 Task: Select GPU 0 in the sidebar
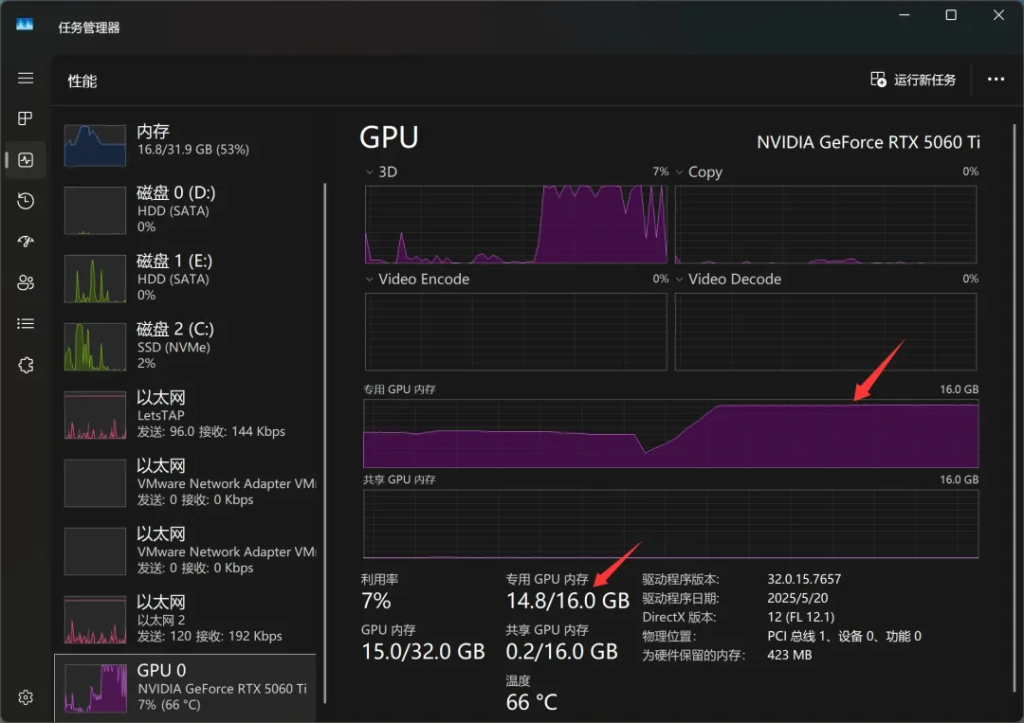pos(185,688)
